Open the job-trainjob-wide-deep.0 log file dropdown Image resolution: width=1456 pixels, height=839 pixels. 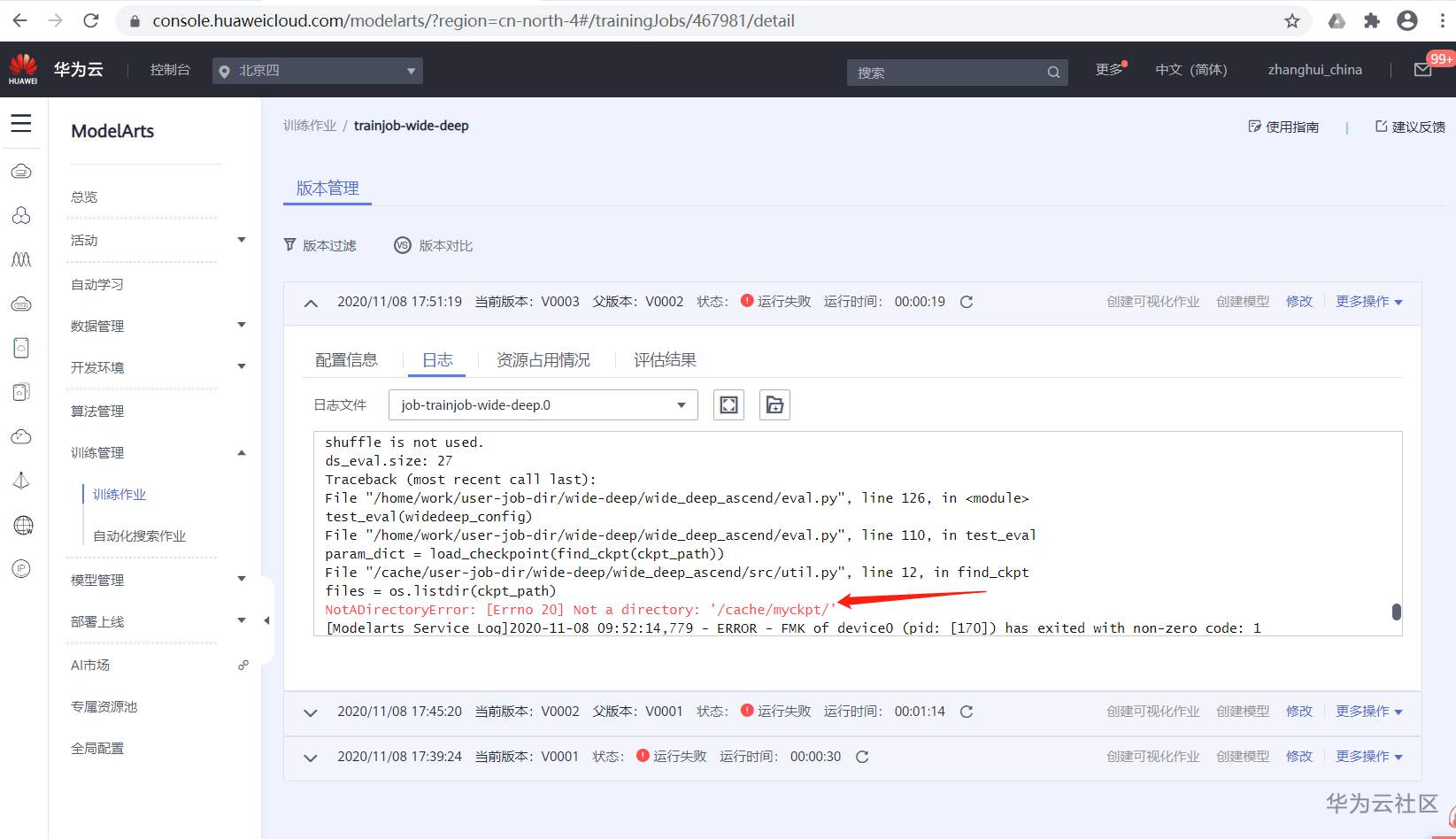pyautogui.click(x=543, y=404)
